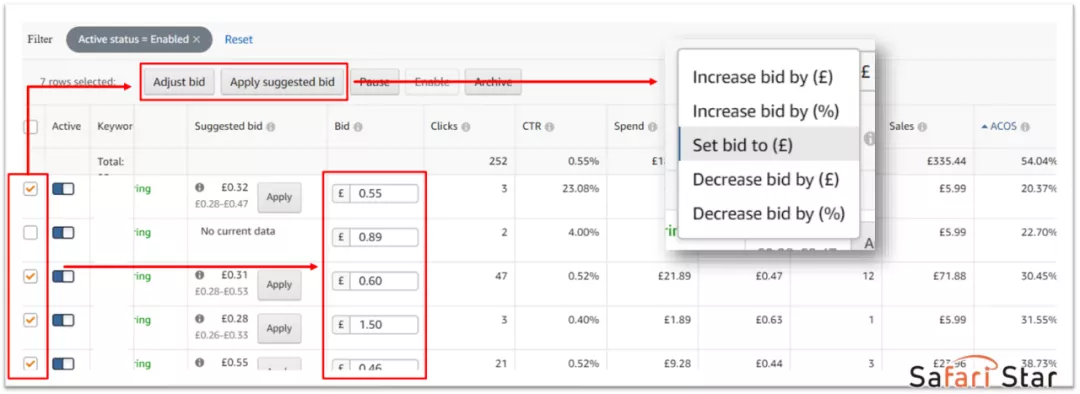Select Increase bid by (£) option
The width and height of the screenshot is (1080, 394).
pyautogui.click(x=769, y=77)
